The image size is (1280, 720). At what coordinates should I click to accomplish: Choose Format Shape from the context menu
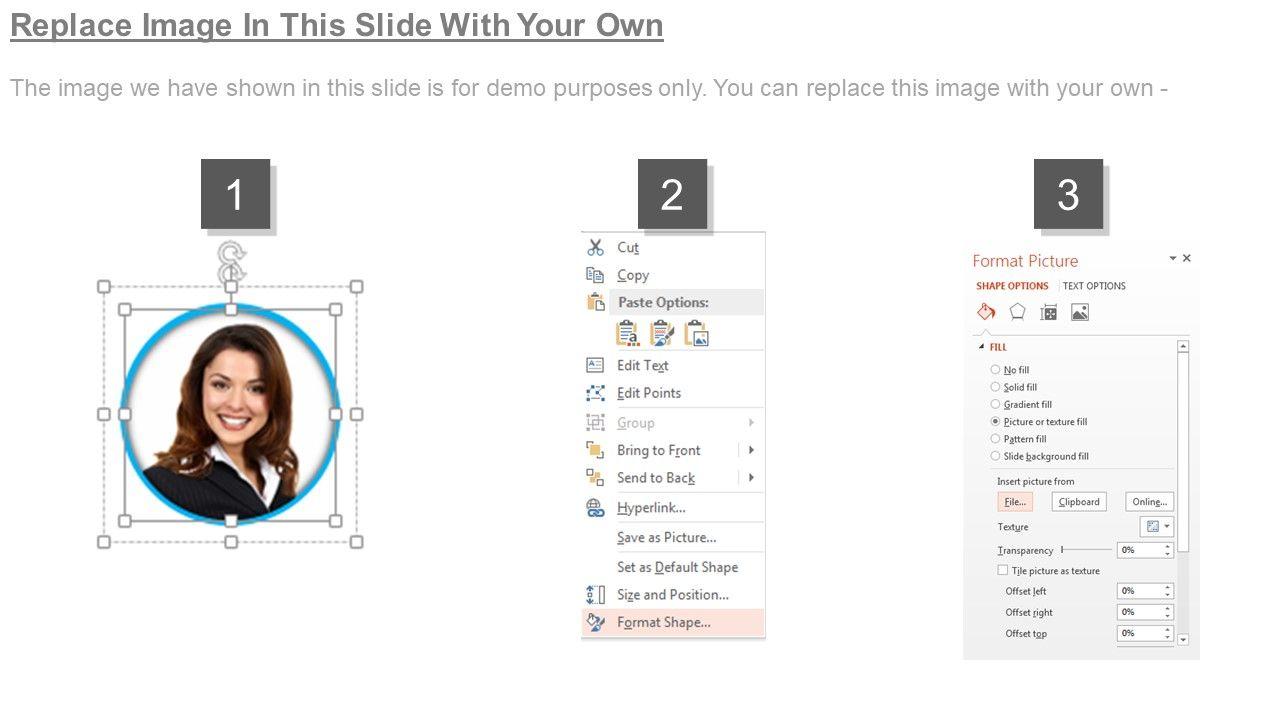[663, 622]
